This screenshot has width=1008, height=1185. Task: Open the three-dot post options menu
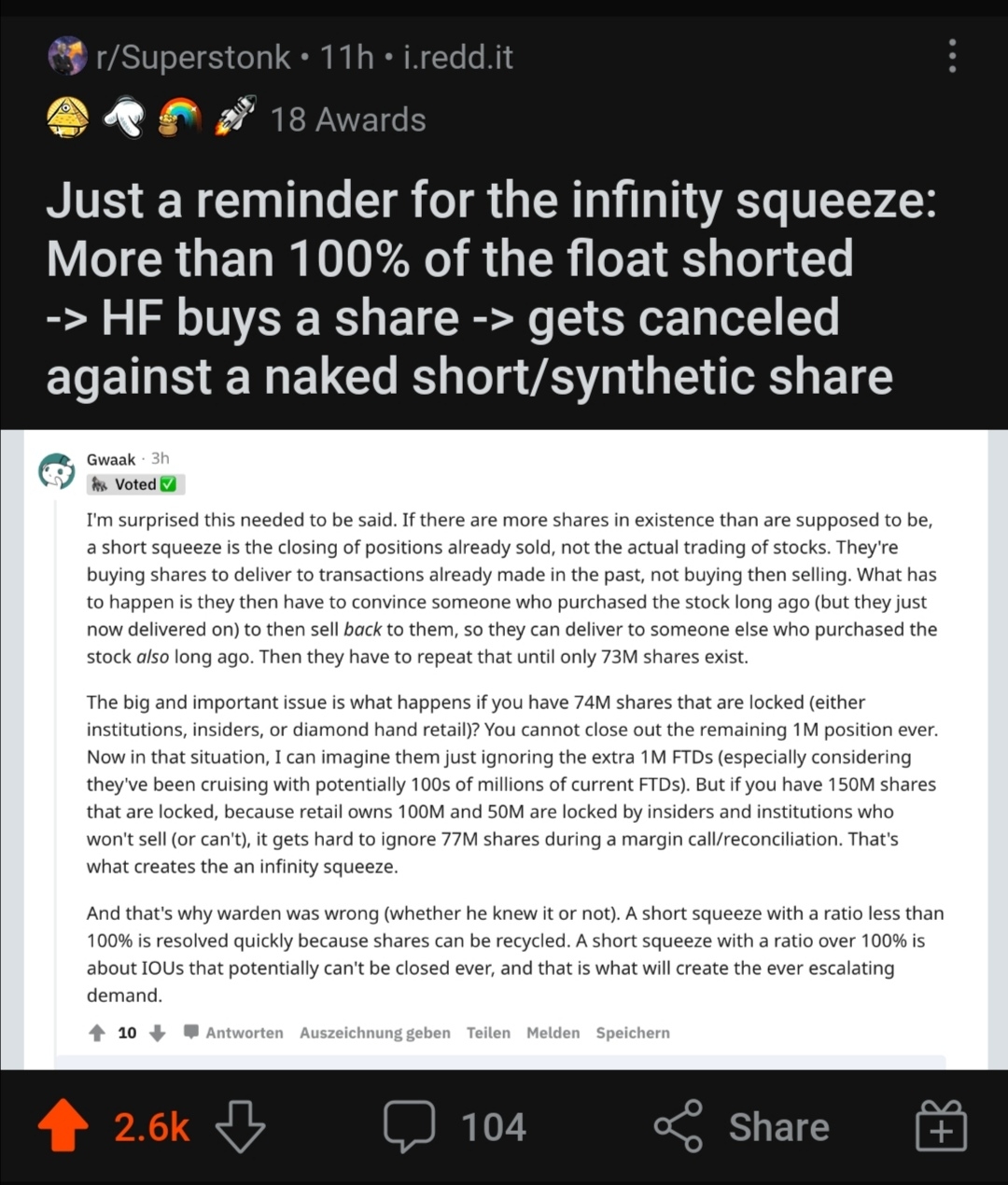point(952,56)
